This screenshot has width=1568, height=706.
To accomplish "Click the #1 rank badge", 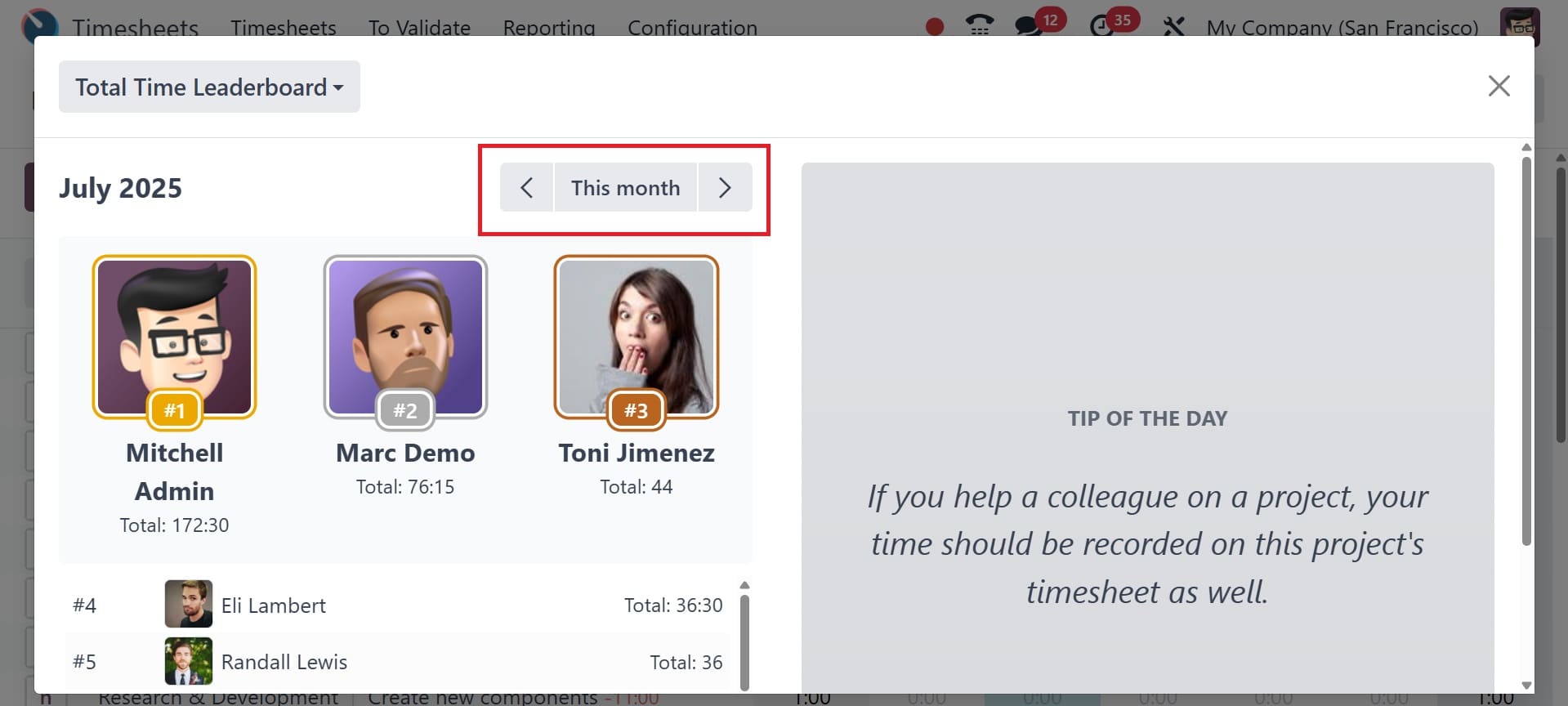I will click(174, 410).
